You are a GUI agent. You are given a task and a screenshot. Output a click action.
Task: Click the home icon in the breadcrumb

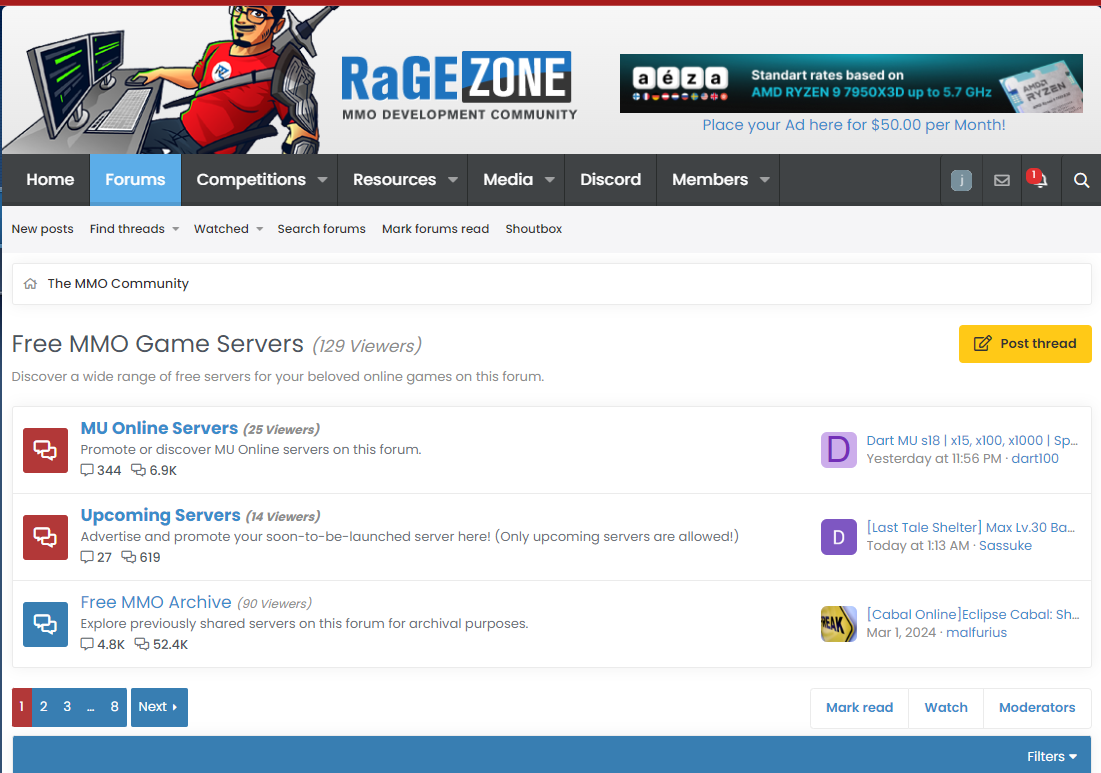click(30, 283)
